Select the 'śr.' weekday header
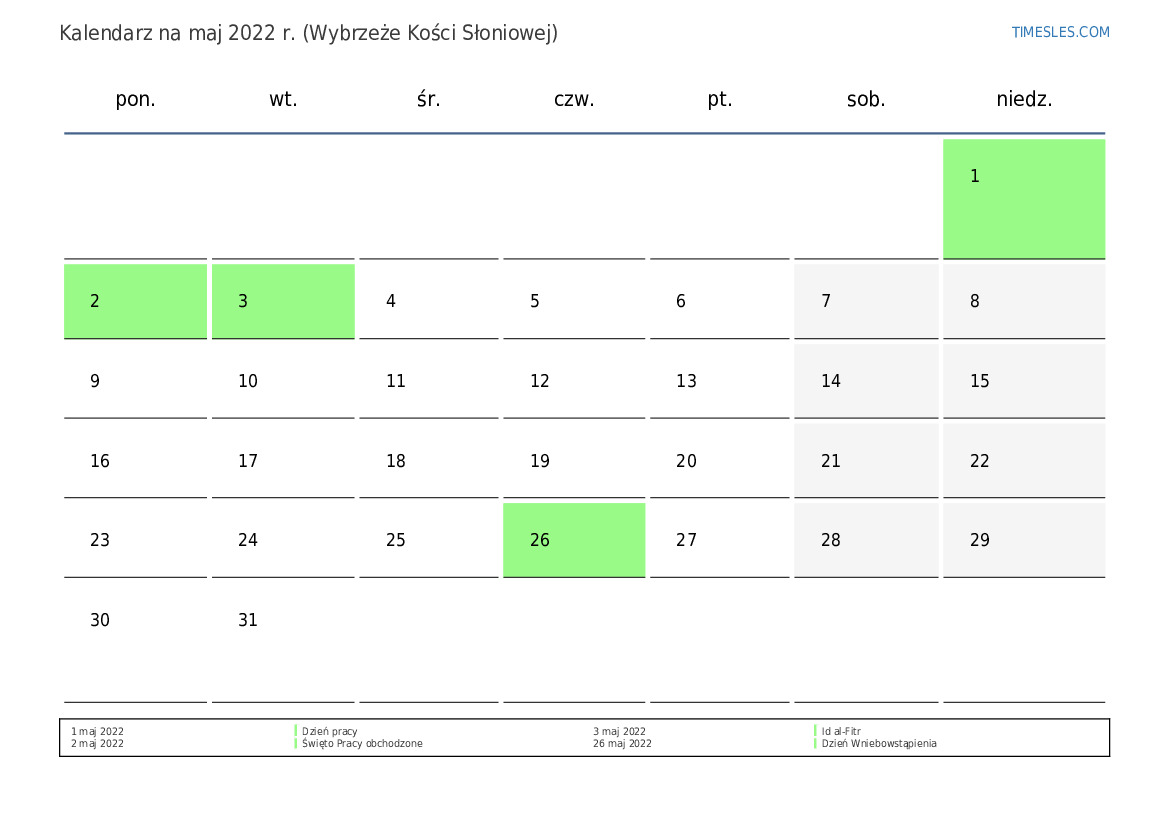The width and height of the screenshot is (1169, 827). [429, 99]
